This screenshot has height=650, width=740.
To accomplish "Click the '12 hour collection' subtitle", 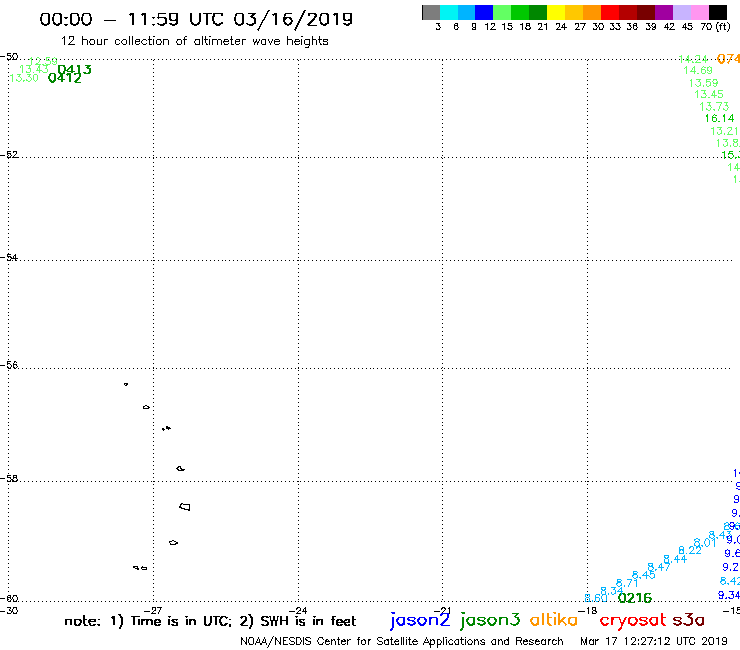I will (194, 41).
